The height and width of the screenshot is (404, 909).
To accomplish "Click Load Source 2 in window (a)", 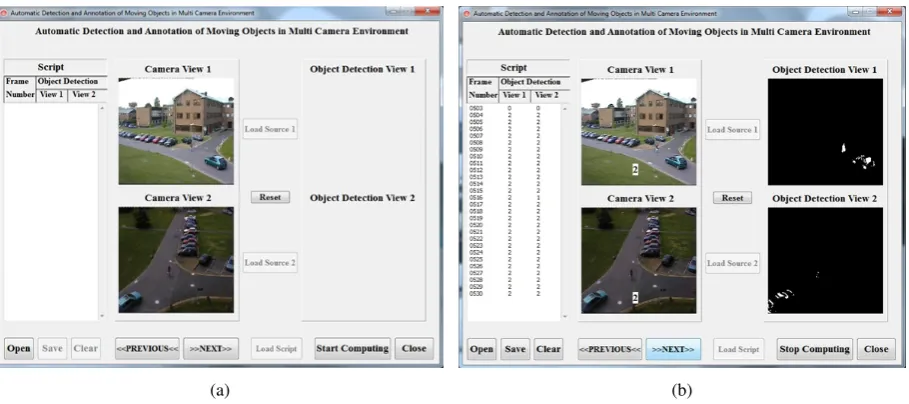I will (x=270, y=263).
